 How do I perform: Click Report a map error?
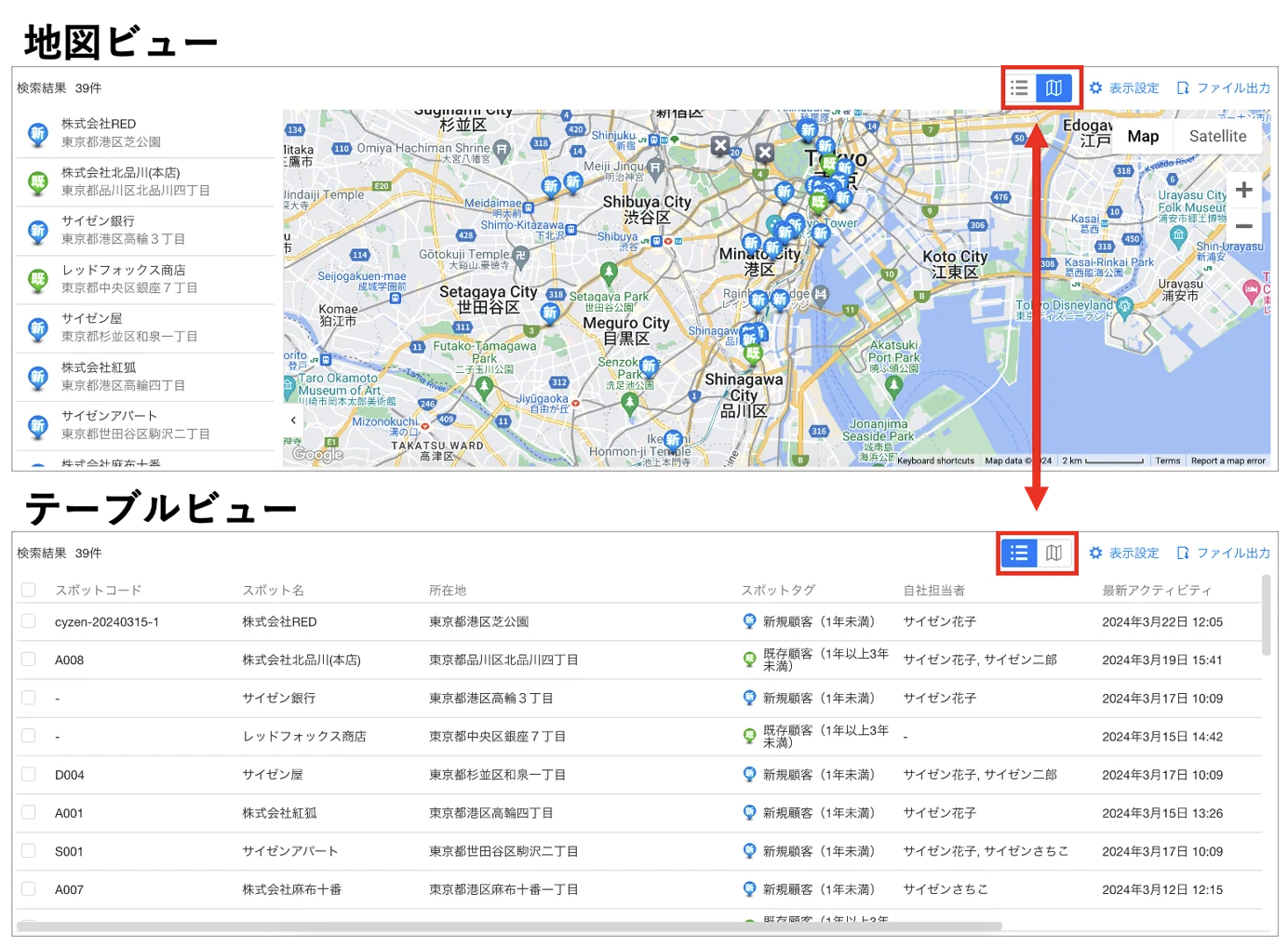tap(1228, 460)
